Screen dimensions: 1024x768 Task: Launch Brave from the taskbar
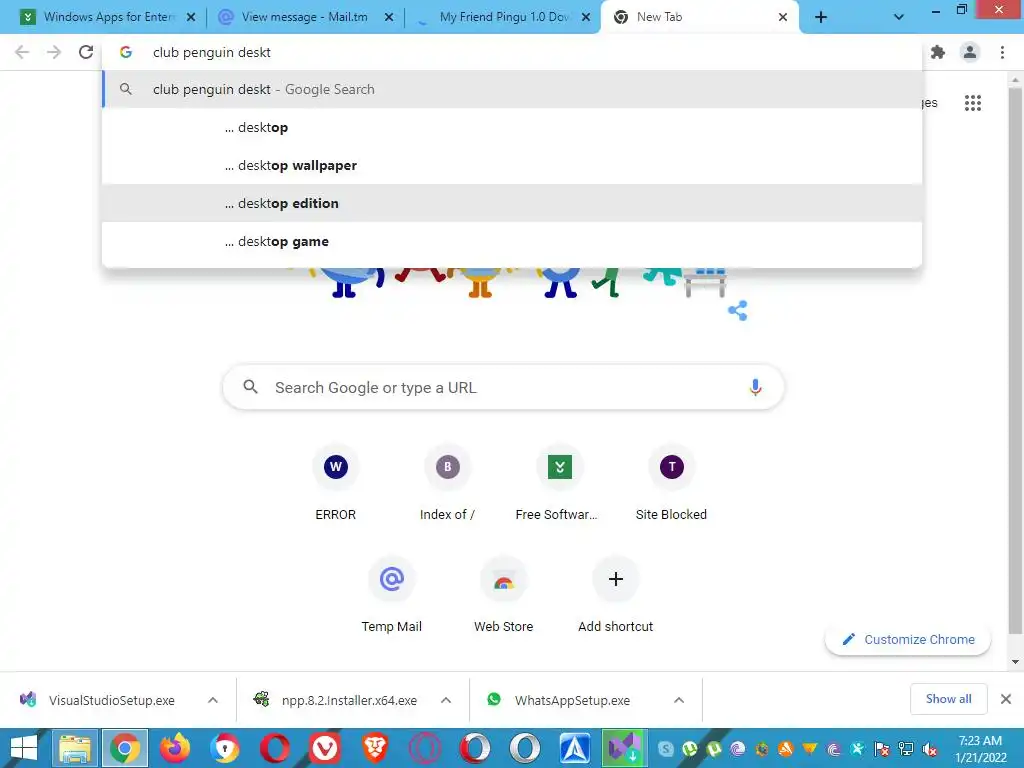coord(375,748)
